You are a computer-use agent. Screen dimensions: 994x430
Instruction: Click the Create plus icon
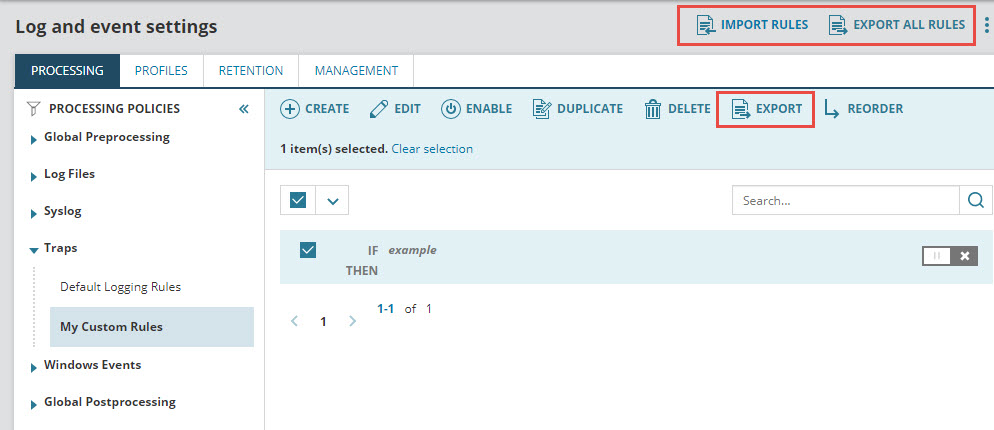(x=289, y=109)
